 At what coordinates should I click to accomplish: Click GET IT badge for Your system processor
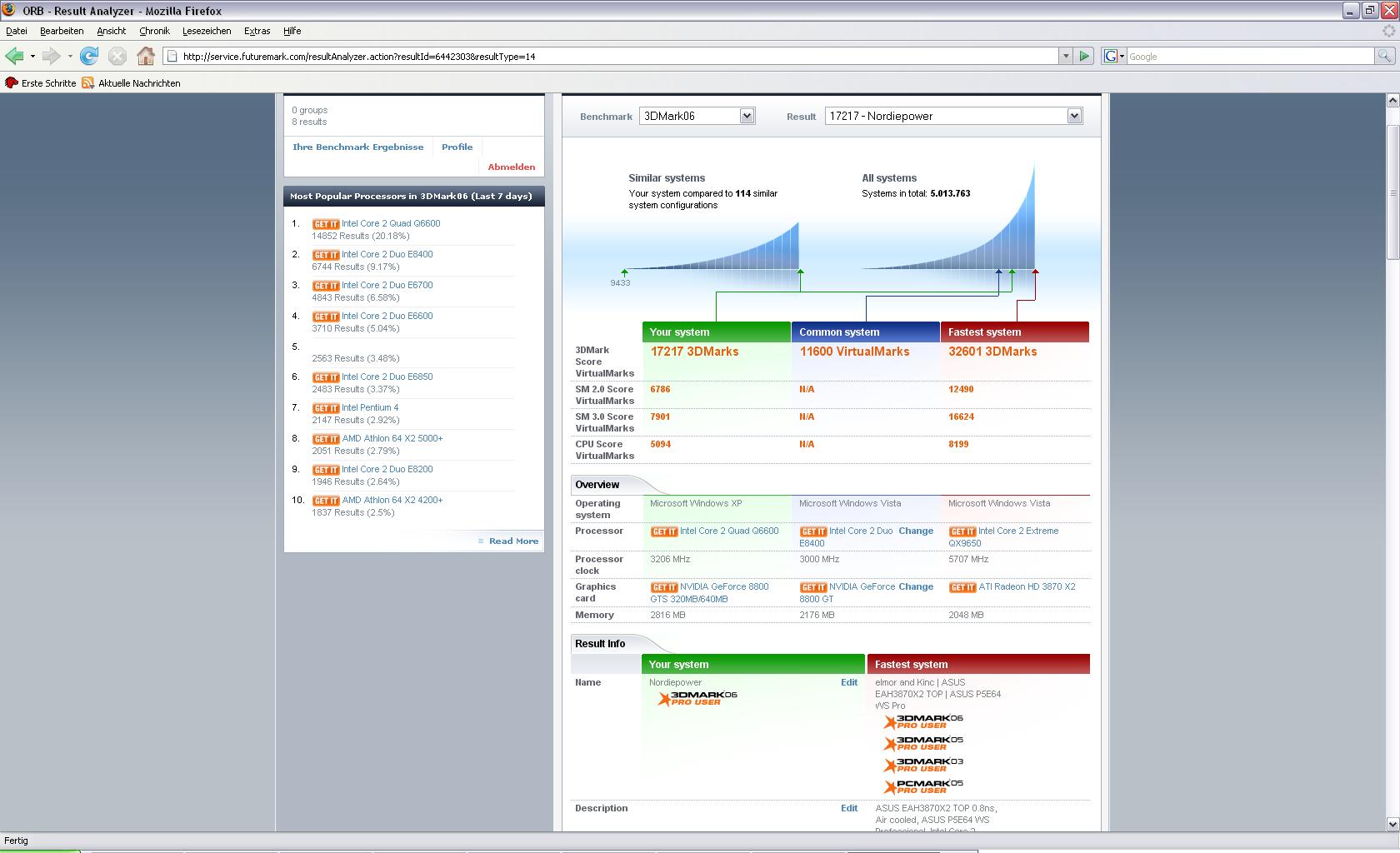coord(664,531)
